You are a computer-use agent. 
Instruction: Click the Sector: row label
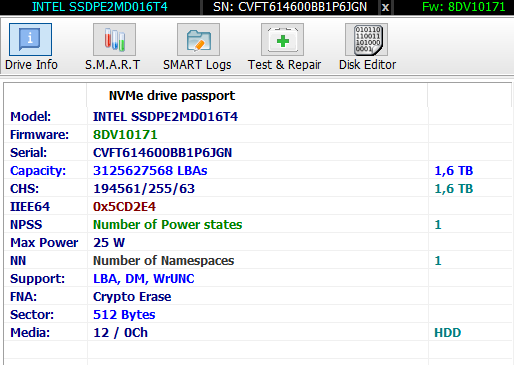[x=32, y=315]
